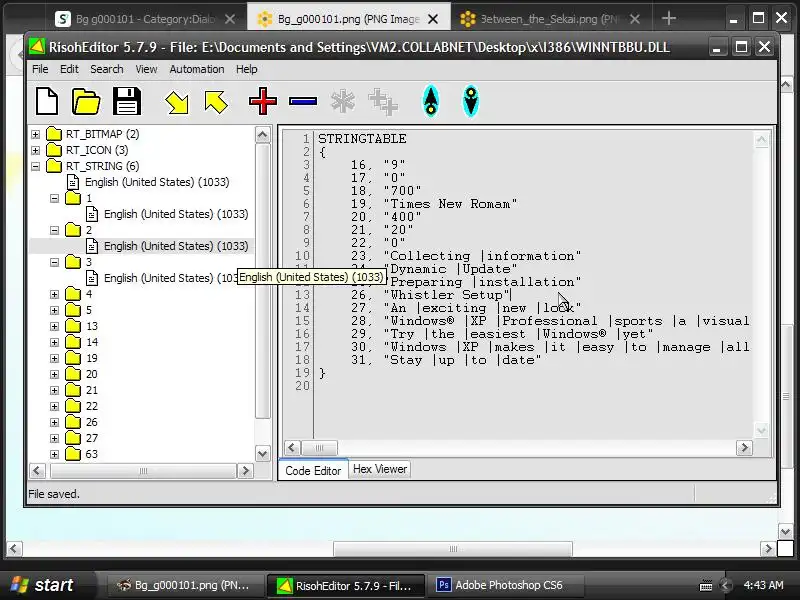The height and width of the screenshot is (600, 800).
Task: Expand string table folder 19
Action: click(55, 358)
